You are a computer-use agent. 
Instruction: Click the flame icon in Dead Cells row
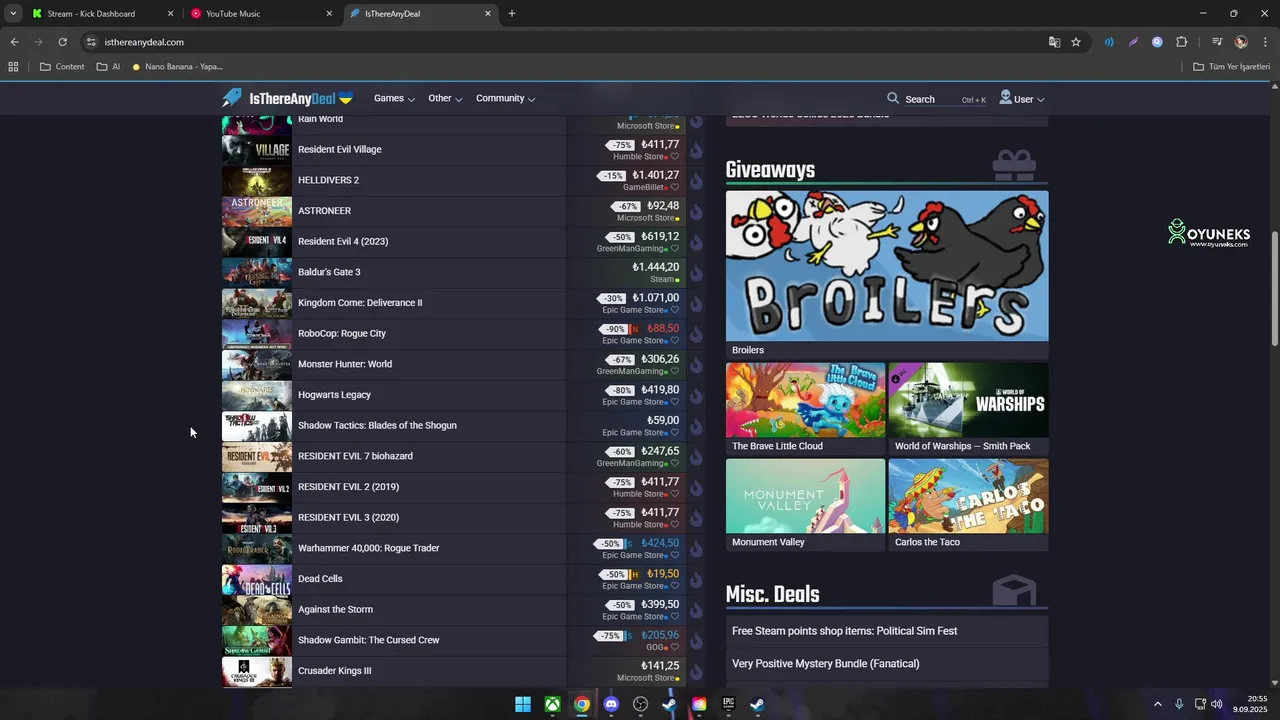click(x=696, y=579)
